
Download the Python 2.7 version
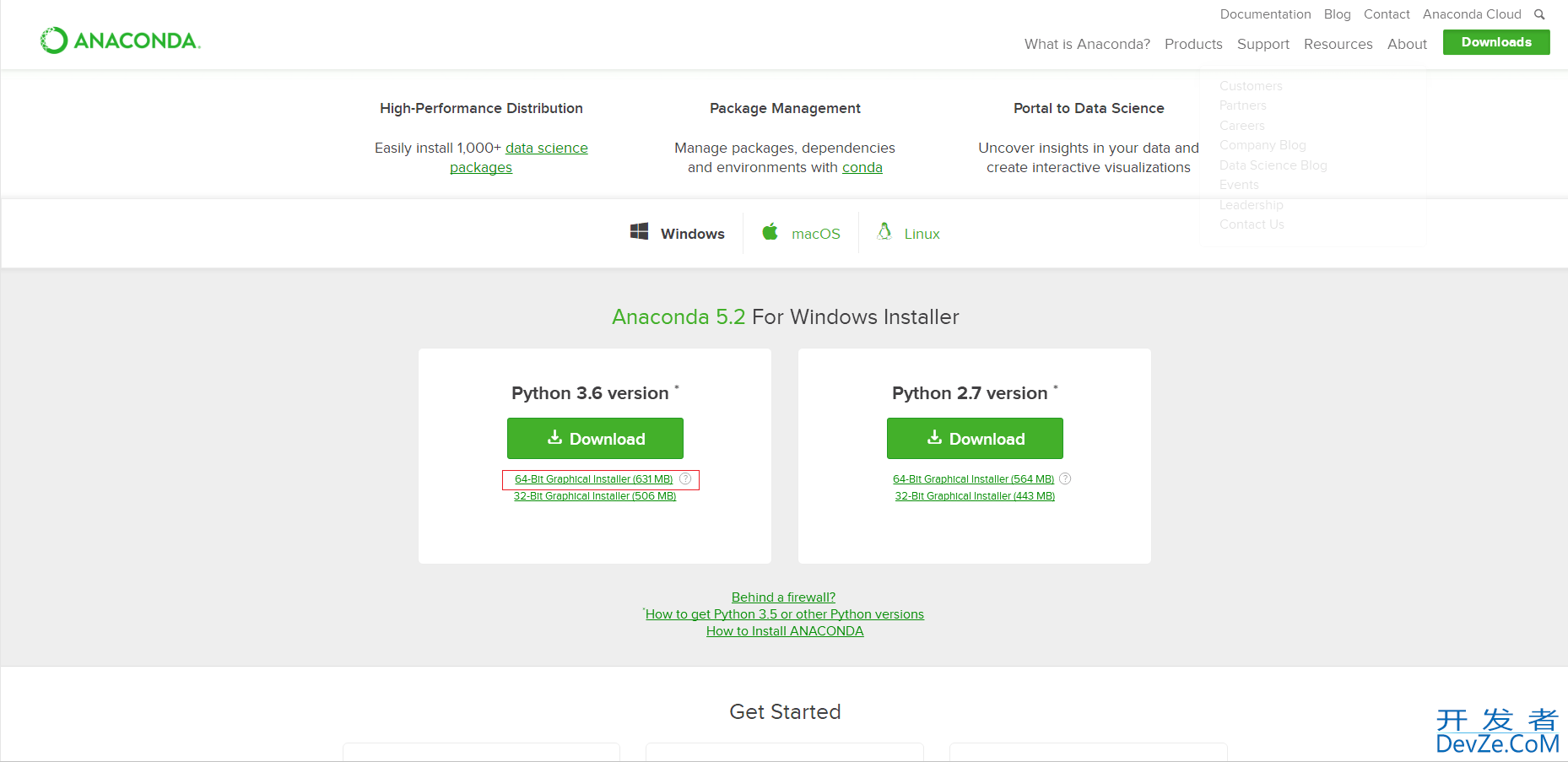point(975,439)
